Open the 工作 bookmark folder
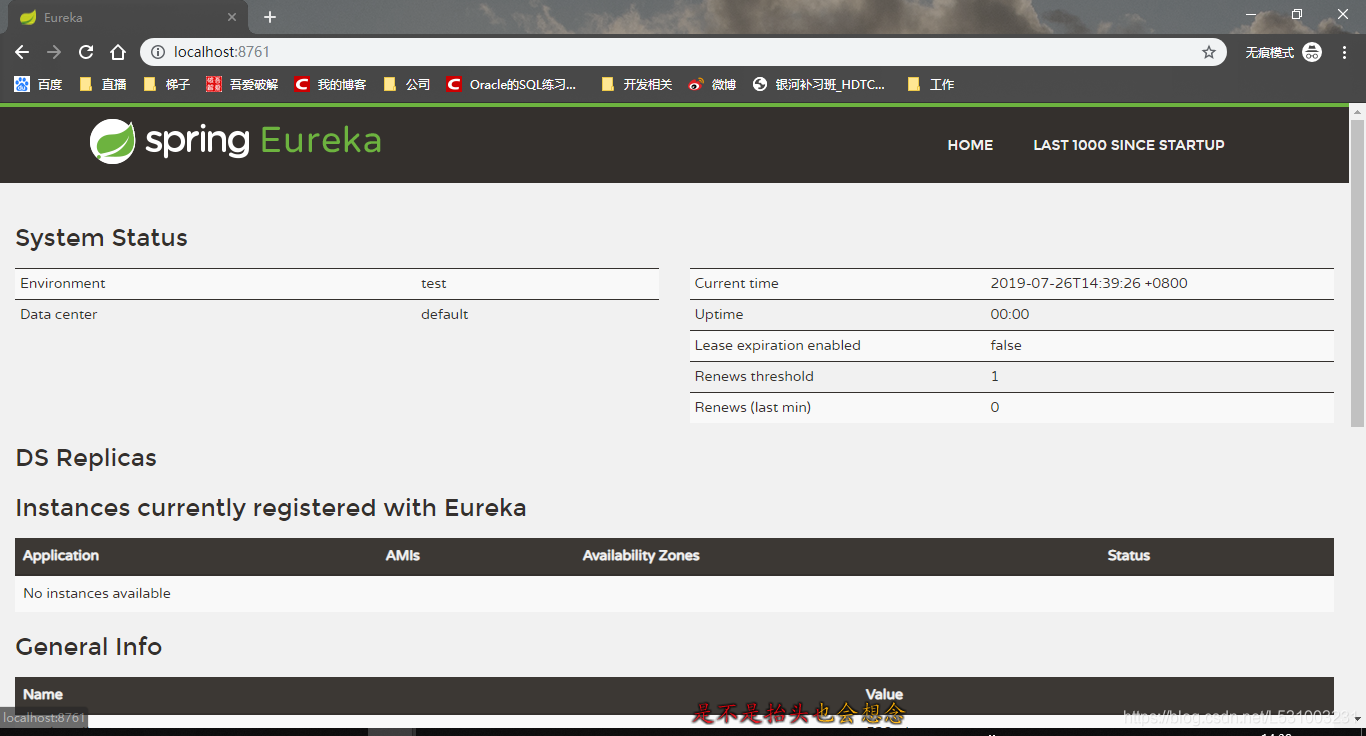This screenshot has height=736, width=1366. [930, 85]
